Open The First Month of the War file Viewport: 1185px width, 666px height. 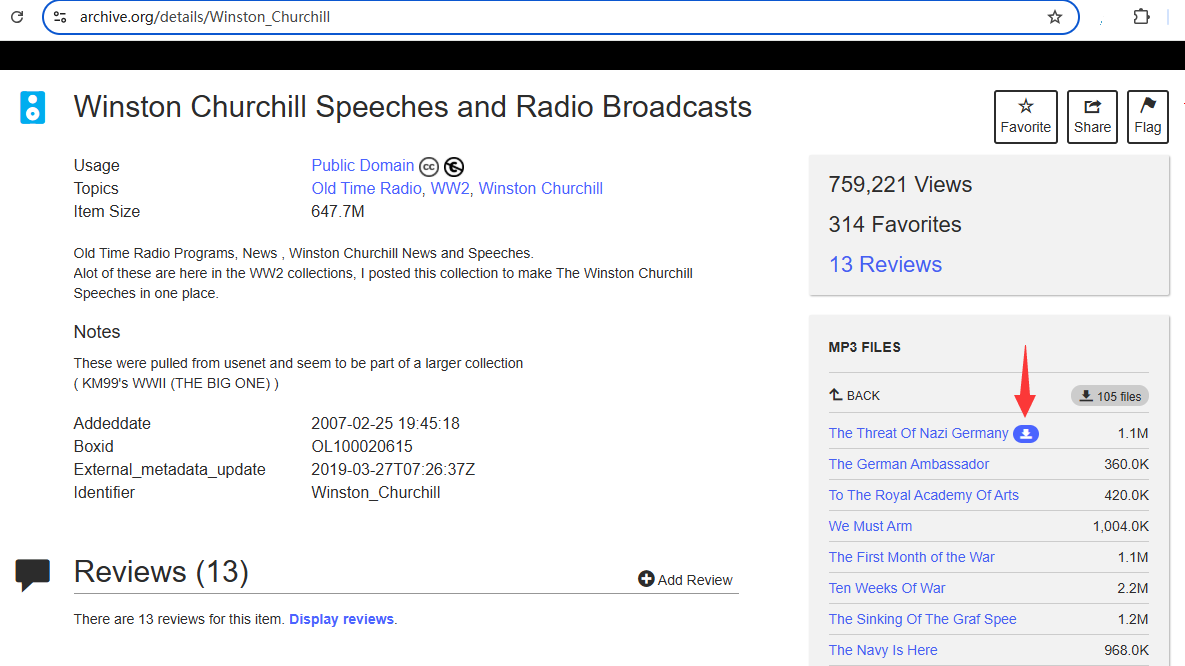pyautogui.click(x=911, y=557)
